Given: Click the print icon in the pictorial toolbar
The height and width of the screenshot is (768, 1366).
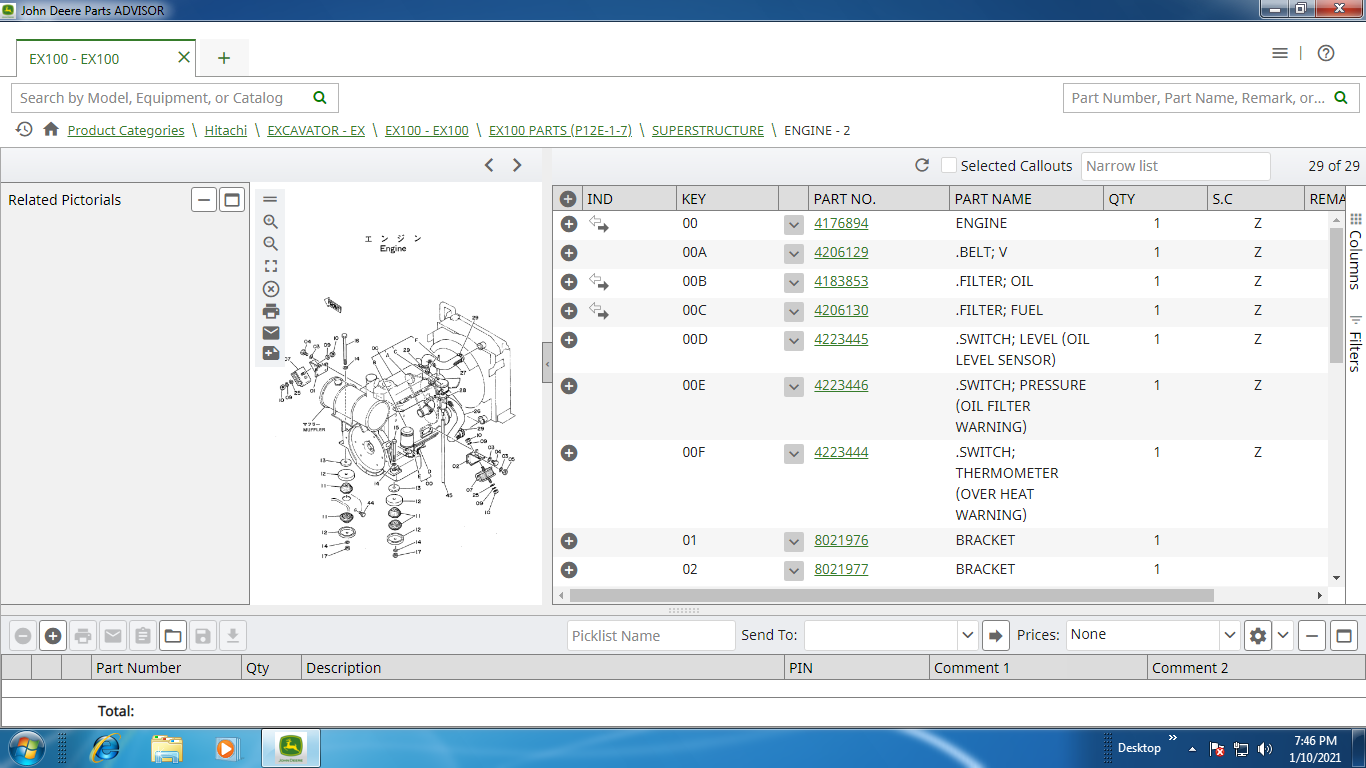Looking at the screenshot, I should 270,311.
